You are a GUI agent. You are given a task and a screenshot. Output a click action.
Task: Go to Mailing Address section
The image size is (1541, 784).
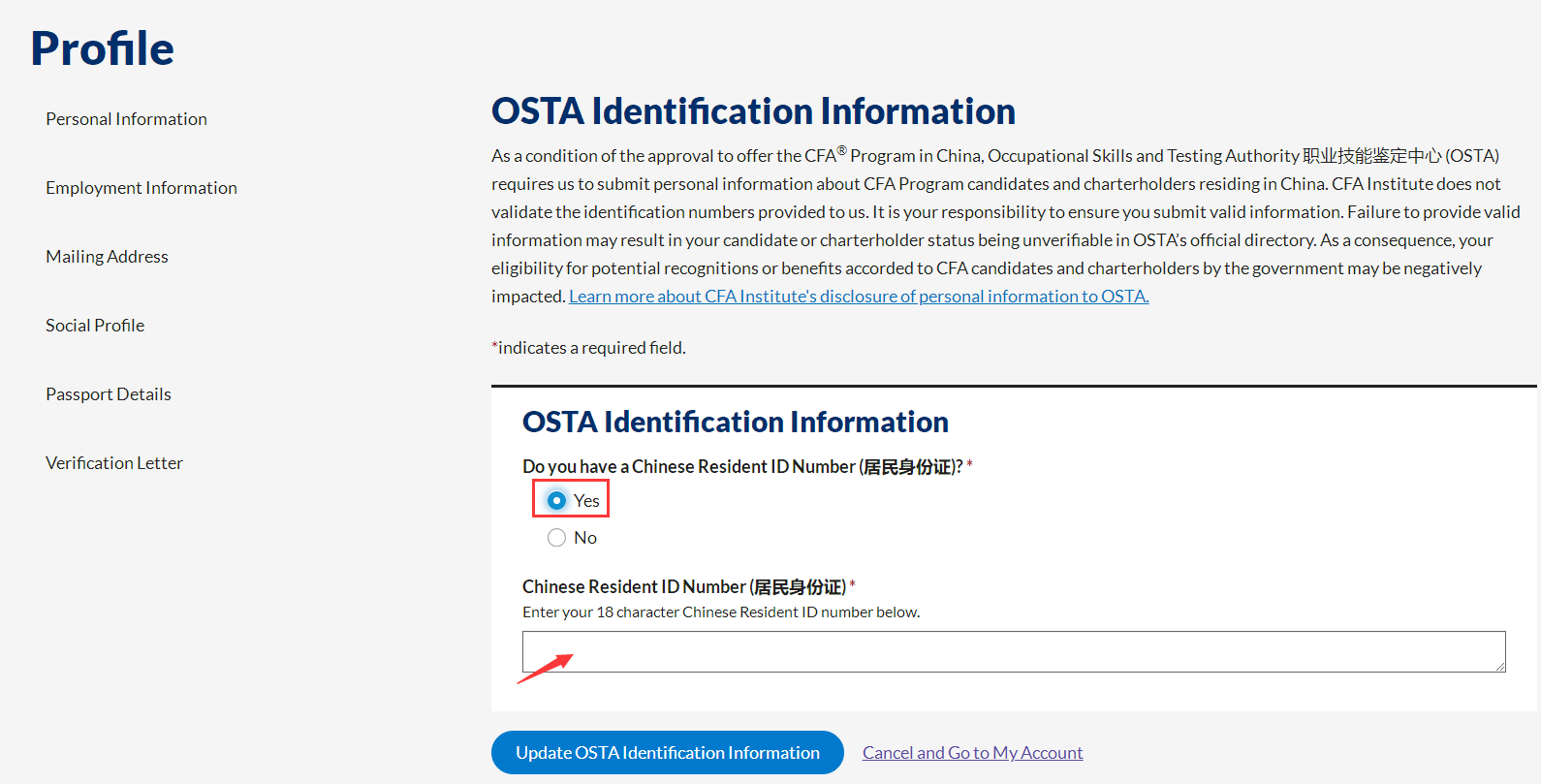(x=107, y=257)
